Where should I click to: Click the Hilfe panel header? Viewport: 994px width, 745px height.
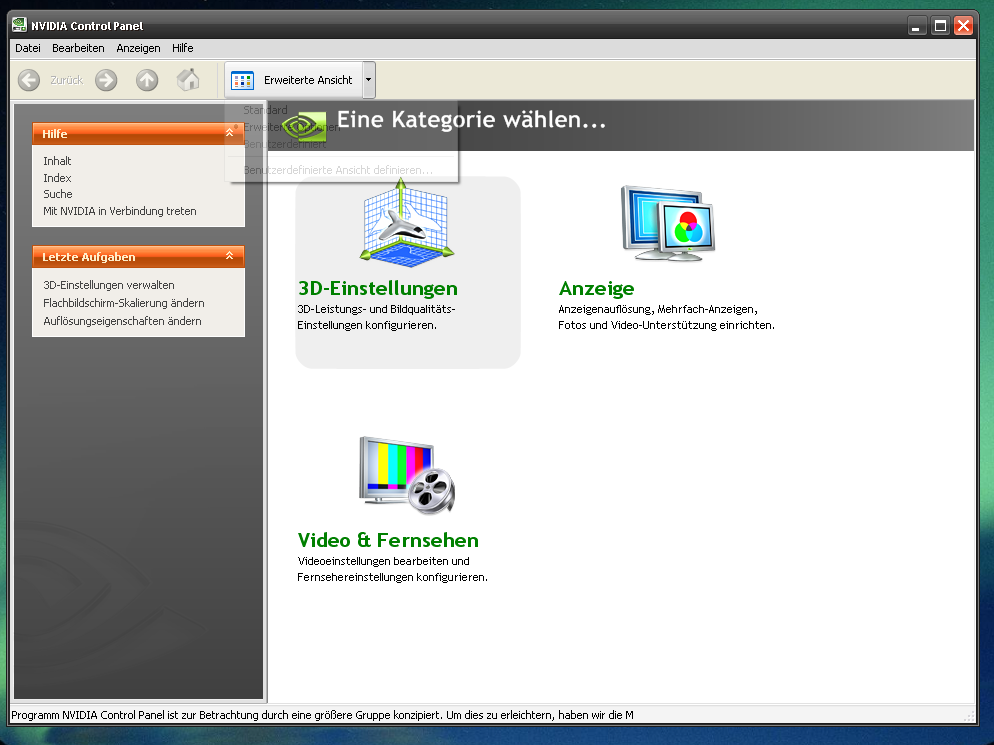pyautogui.click(x=138, y=134)
